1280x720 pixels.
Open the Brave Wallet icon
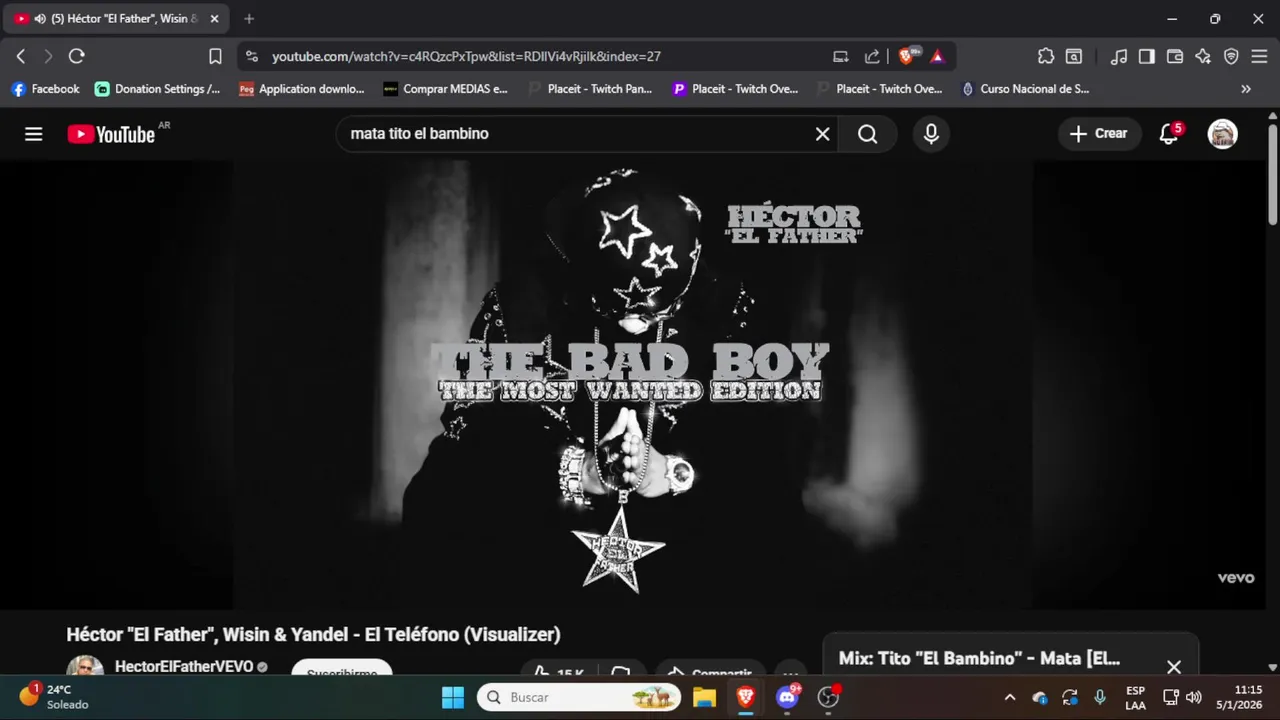coord(1175,57)
